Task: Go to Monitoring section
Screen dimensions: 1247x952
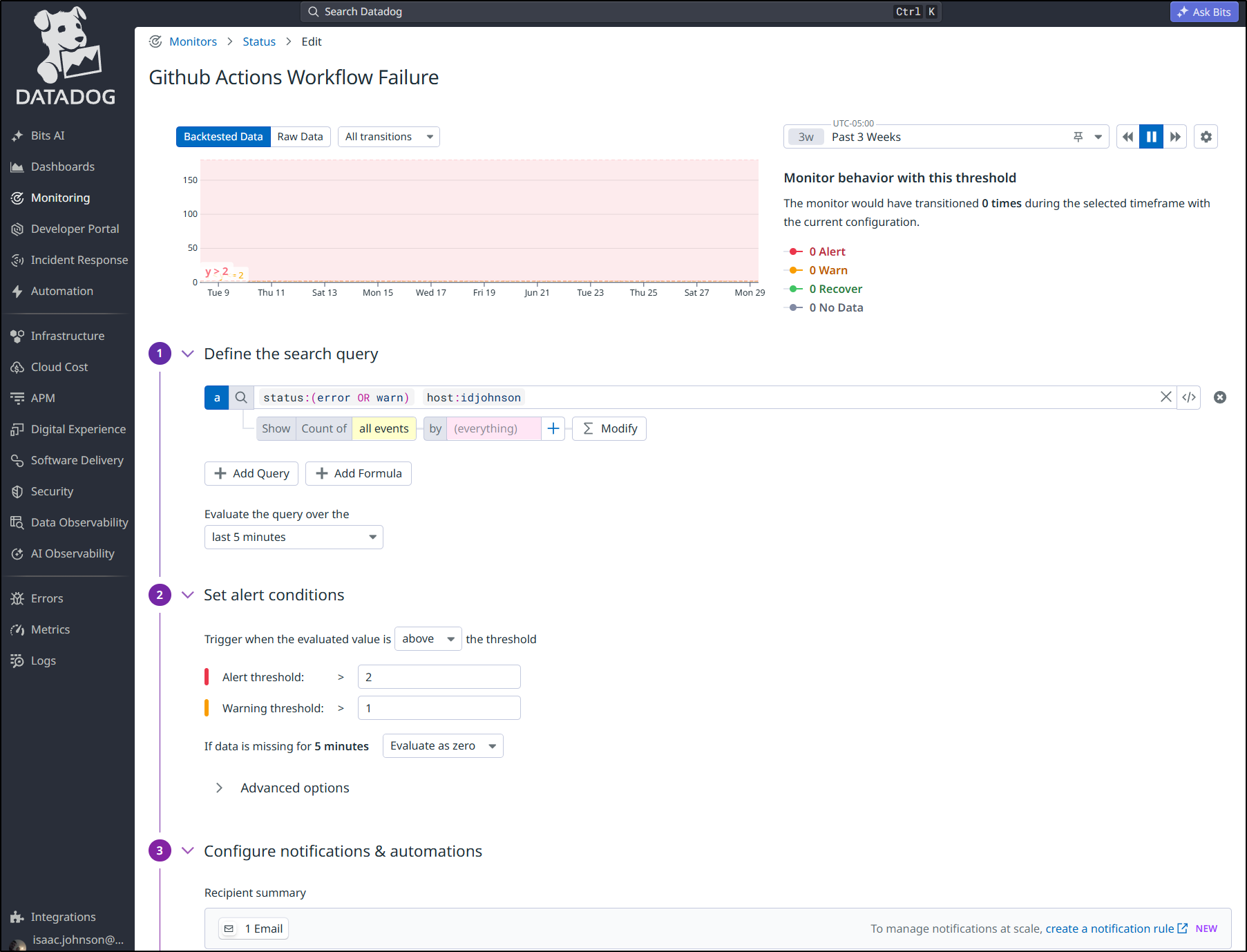Action: pos(60,198)
